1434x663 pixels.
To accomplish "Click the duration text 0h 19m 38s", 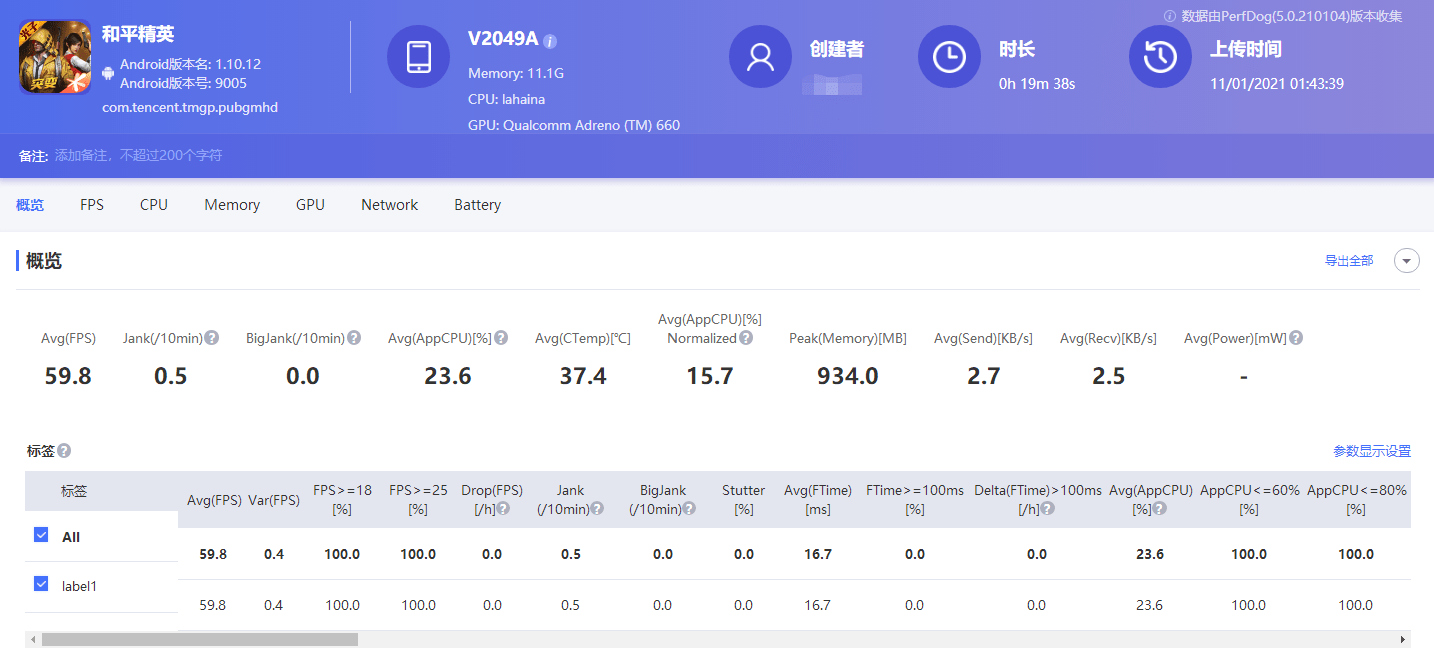I will pos(1037,84).
